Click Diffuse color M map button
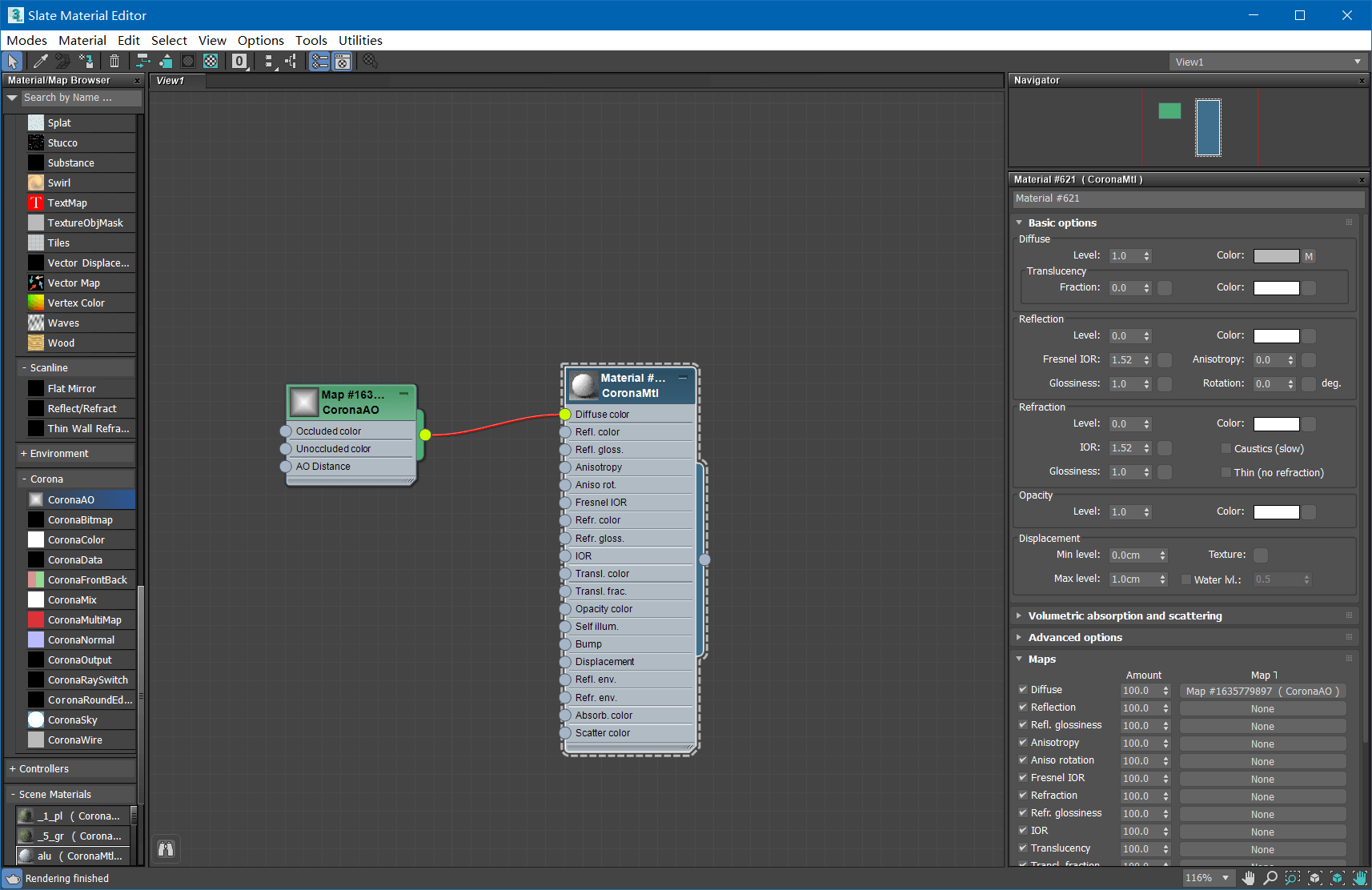Image resolution: width=1372 pixels, height=890 pixels. [1309, 256]
